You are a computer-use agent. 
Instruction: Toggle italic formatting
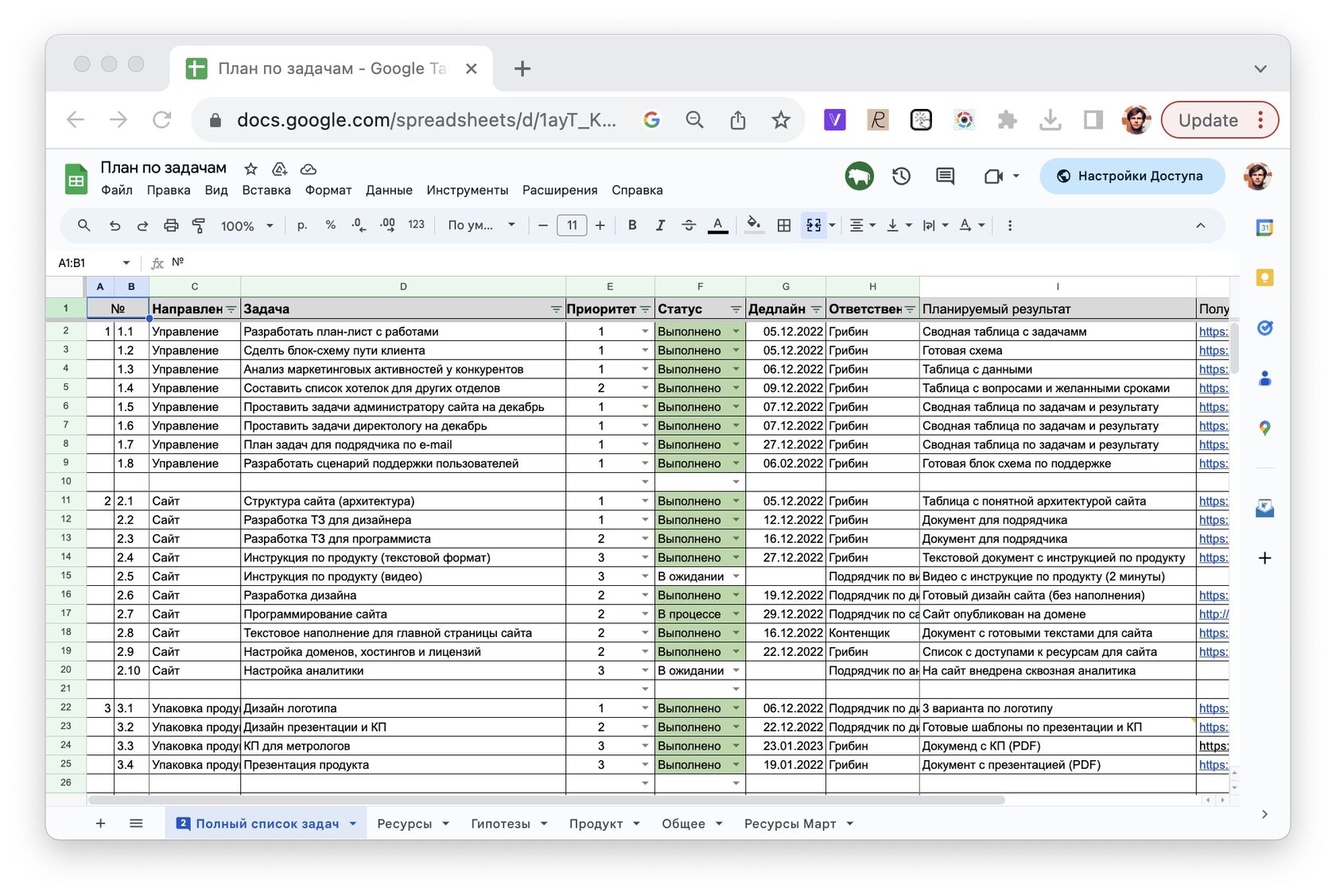click(x=660, y=226)
